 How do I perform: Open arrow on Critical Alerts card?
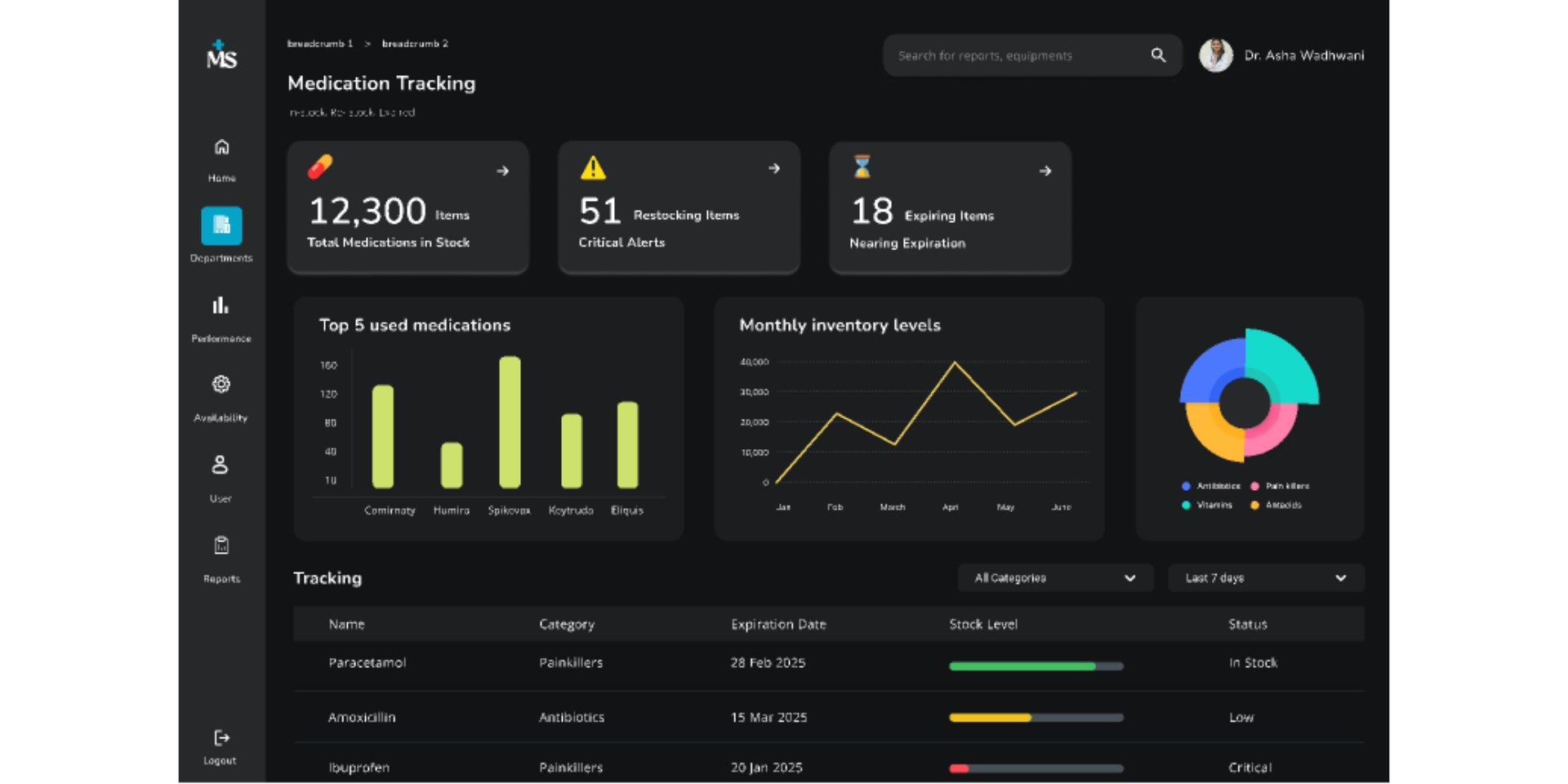(x=774, y=168)
